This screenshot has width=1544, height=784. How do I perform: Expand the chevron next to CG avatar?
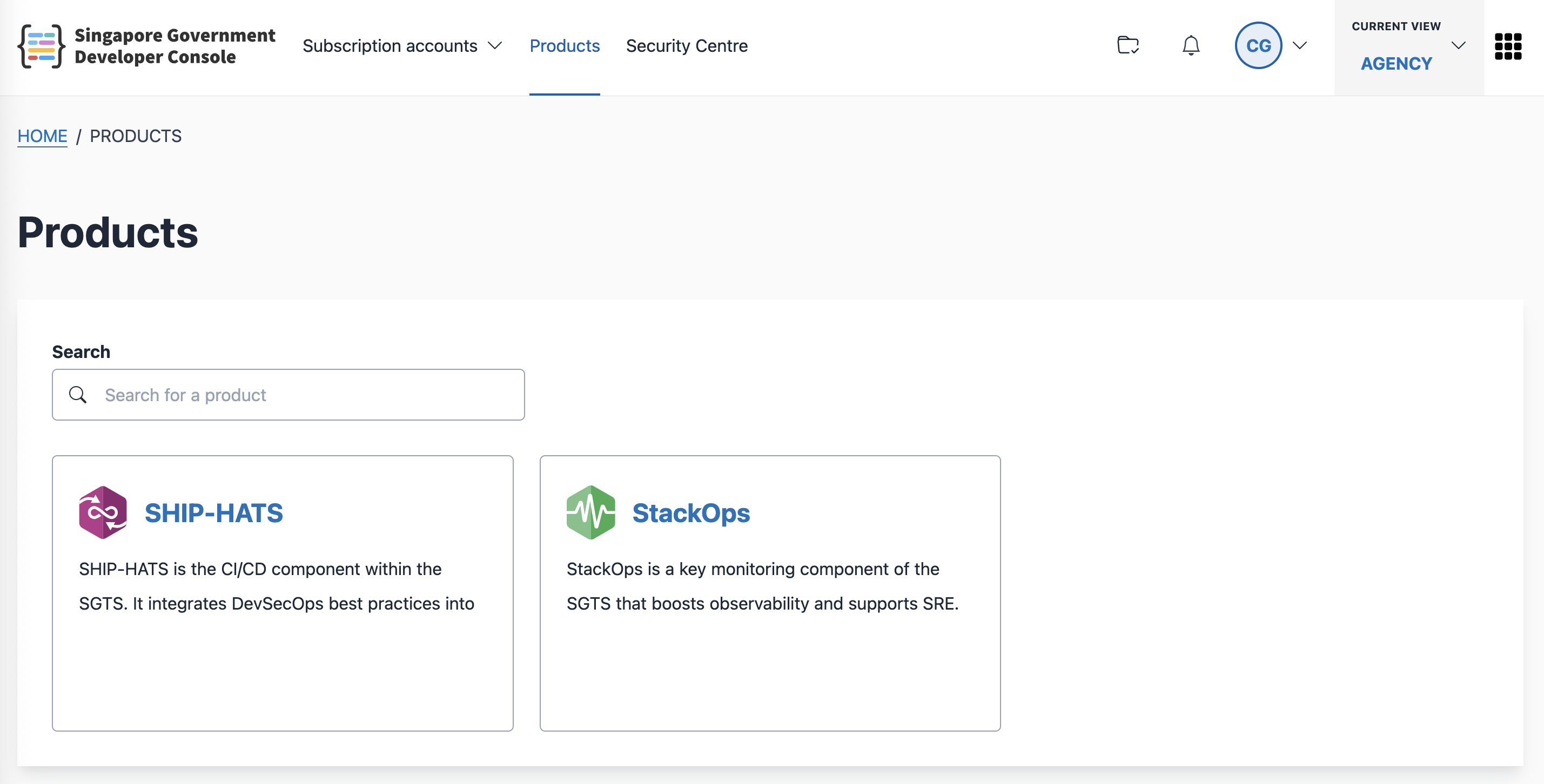(x=1299, y=45)
